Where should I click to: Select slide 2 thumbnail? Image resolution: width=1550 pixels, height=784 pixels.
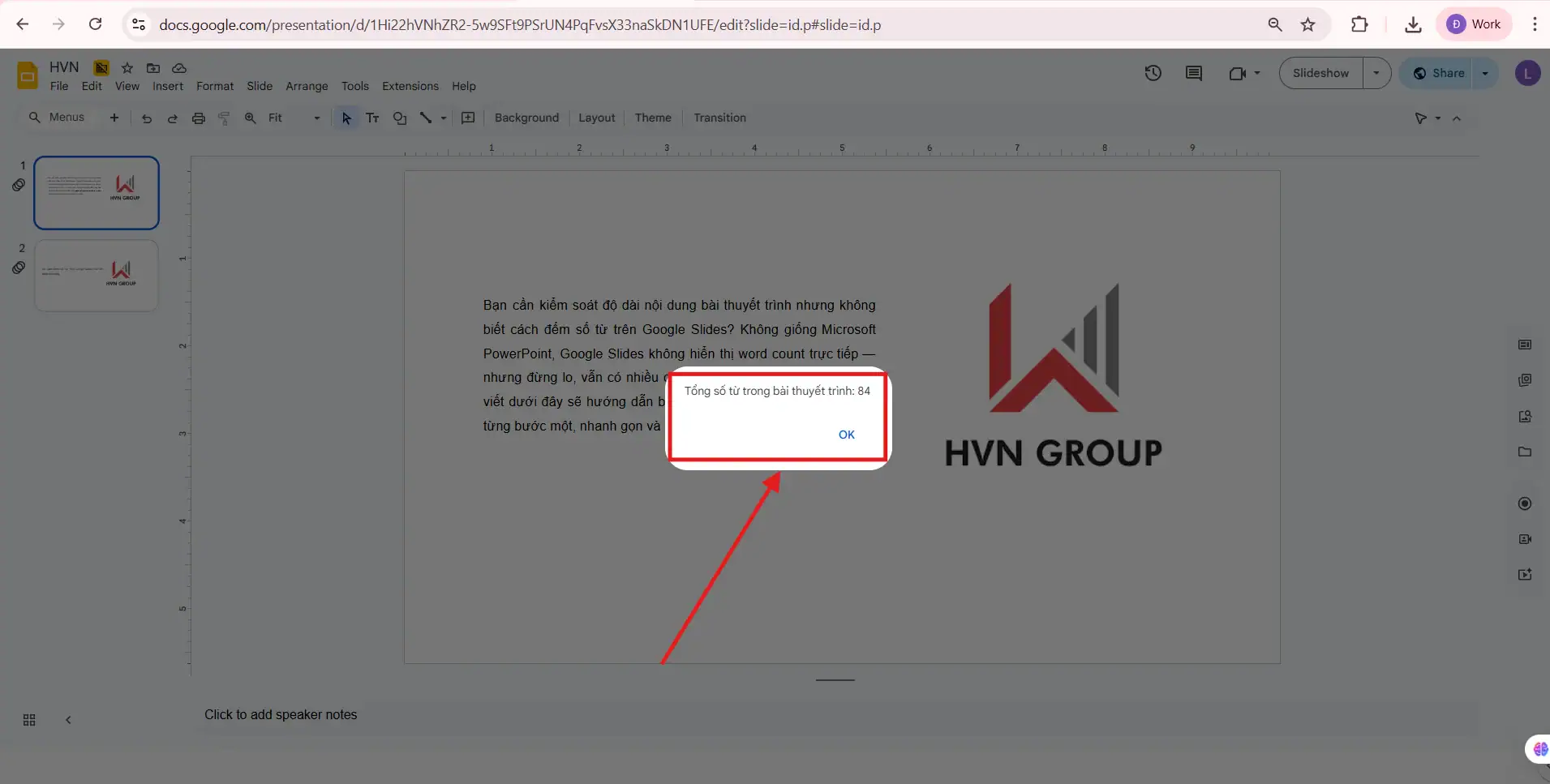(95, 276)
